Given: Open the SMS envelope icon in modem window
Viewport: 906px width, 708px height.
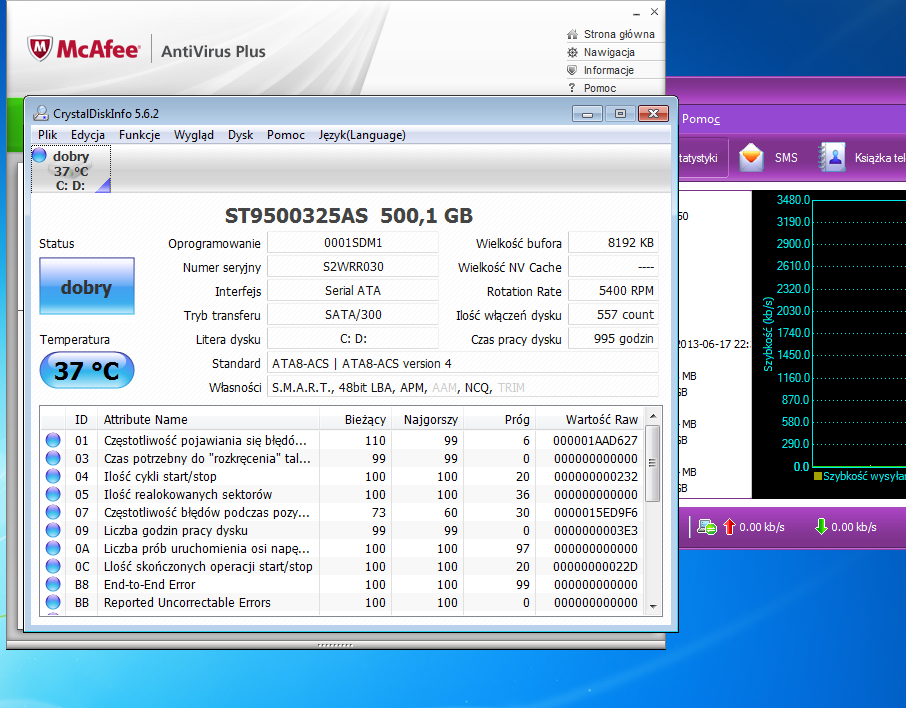Looking at the screenshot, I should (x=751, y=157).
